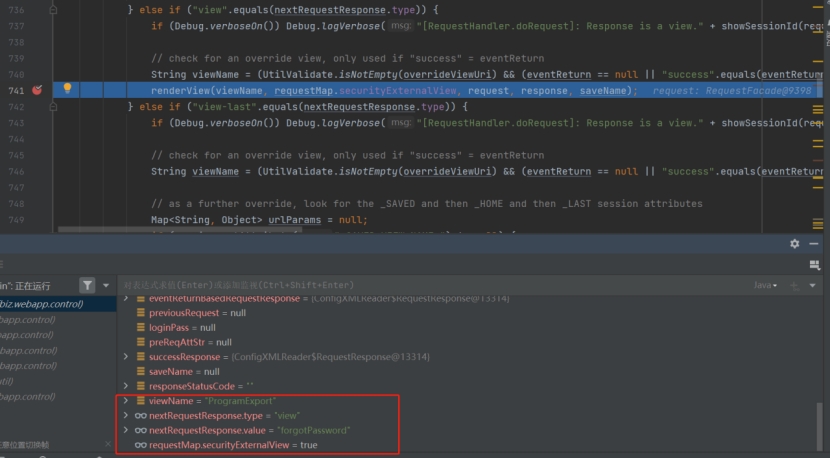Open the debug panel settings gear
Screen dimensions: 830x458
click(795, 244)
